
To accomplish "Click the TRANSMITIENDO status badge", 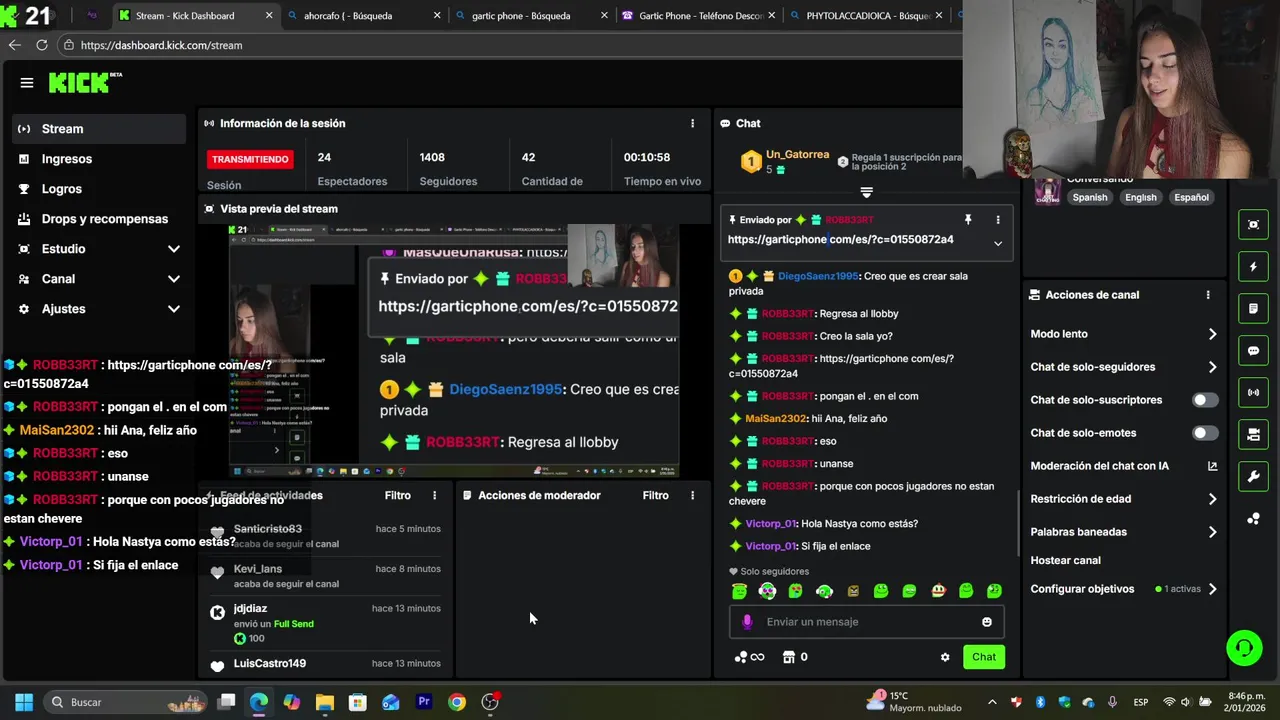I will pos(250,159).
